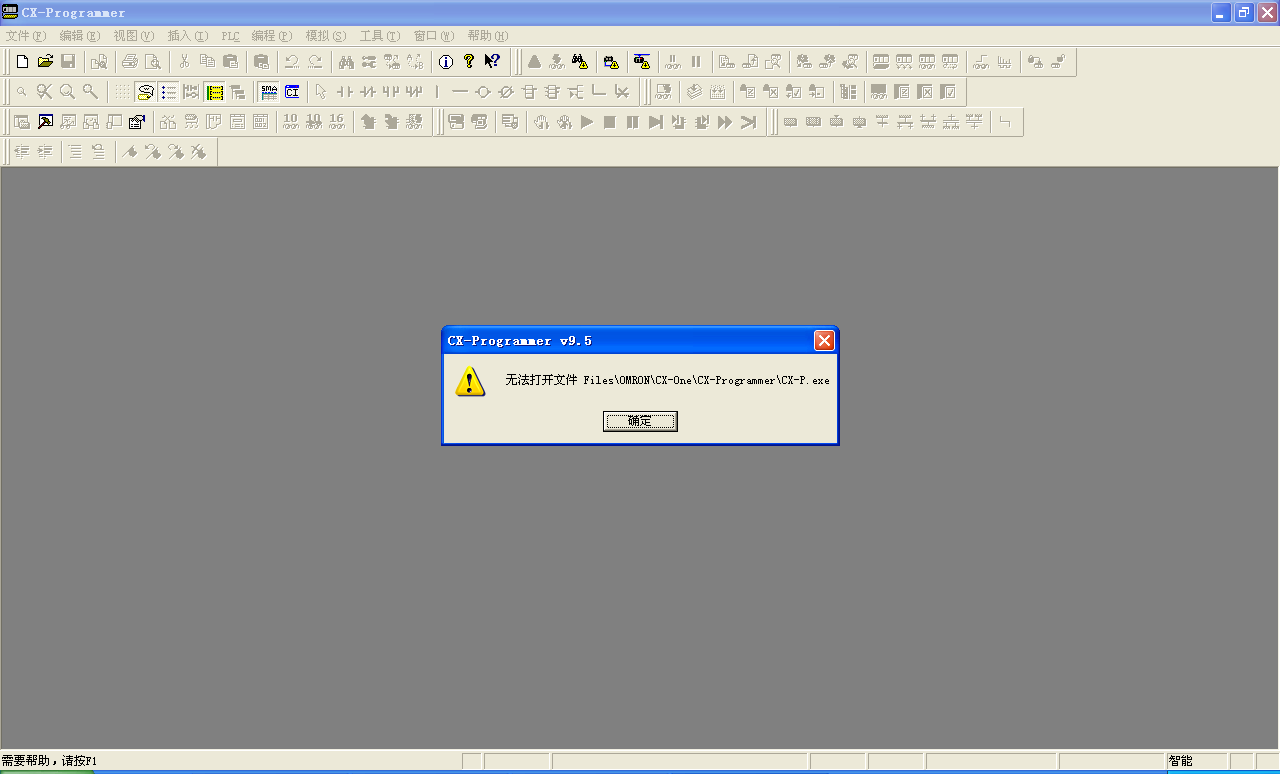1280x774 pixels.
Task: Toggle the yellow ladder rung view button
Action: pyautogui.click(x=214, y=92)
